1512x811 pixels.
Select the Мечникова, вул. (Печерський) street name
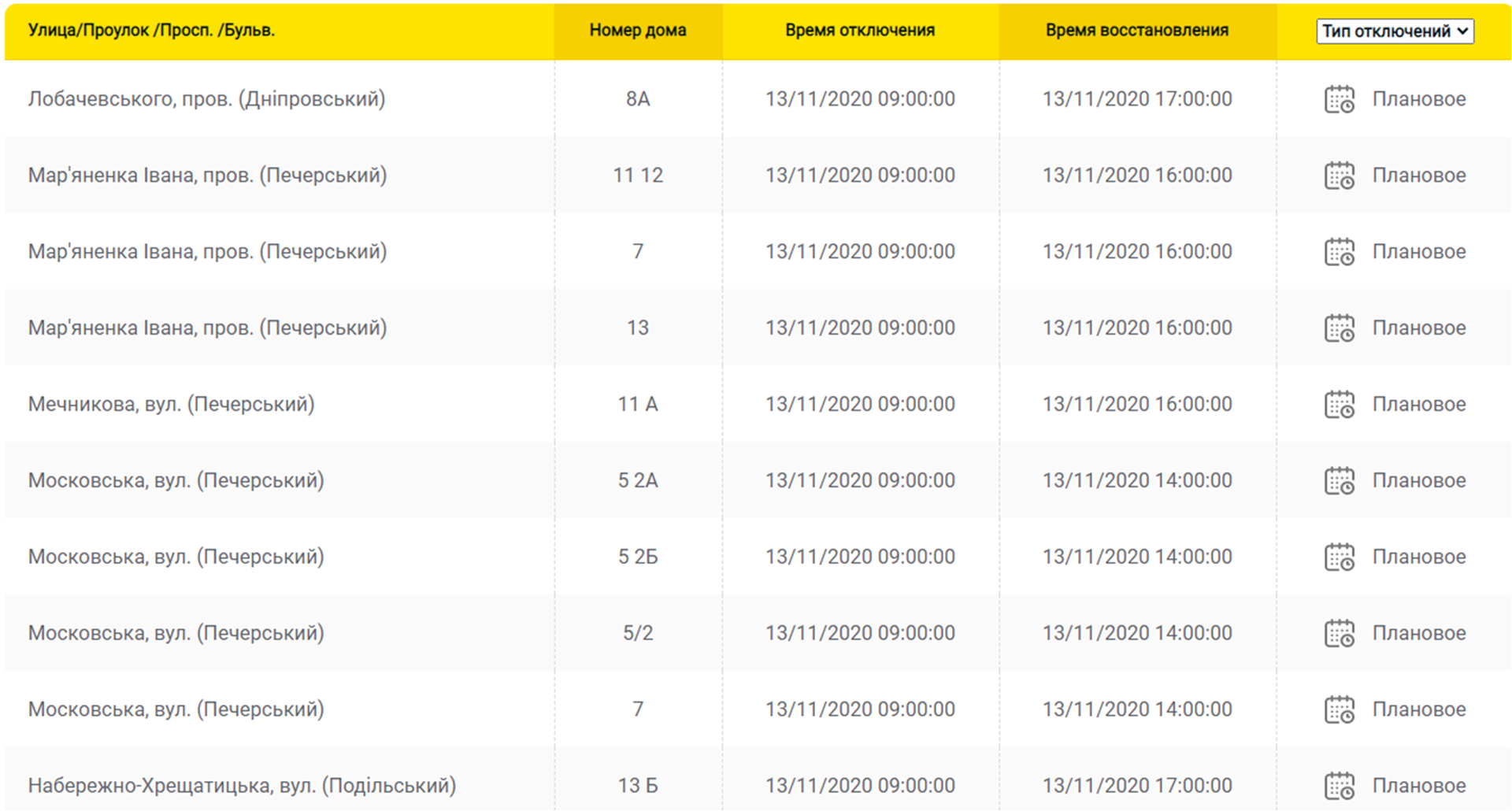point(171,405)
